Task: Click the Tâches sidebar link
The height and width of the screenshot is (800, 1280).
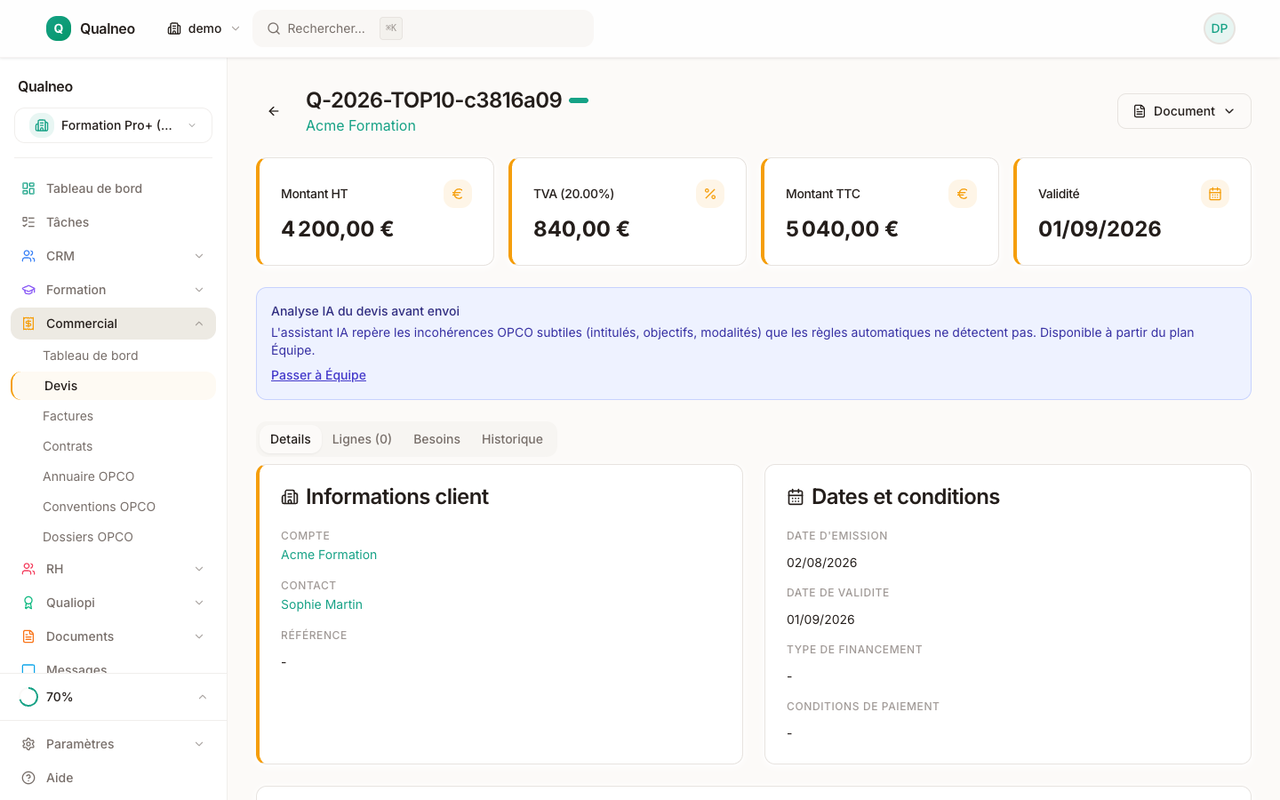Action: (x=113, y=222)
